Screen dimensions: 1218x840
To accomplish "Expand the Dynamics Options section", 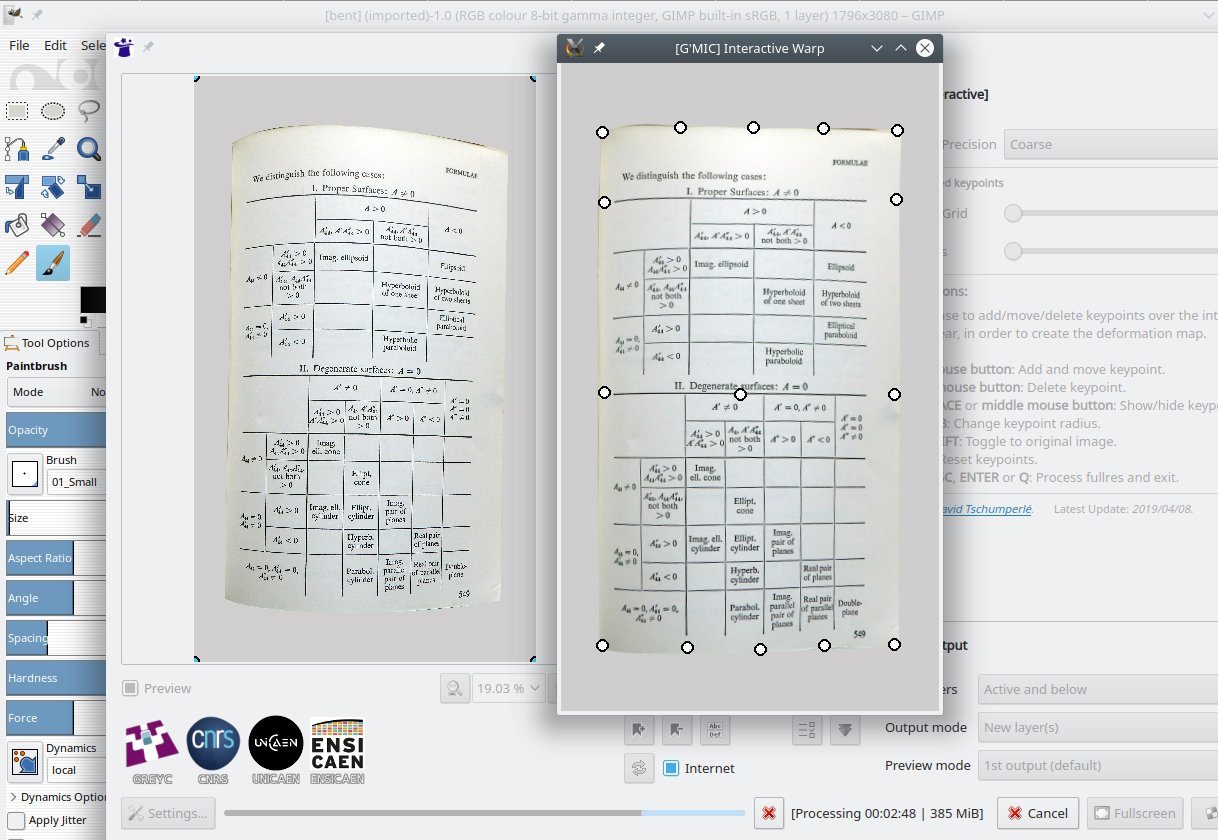I will coord(13,797).
